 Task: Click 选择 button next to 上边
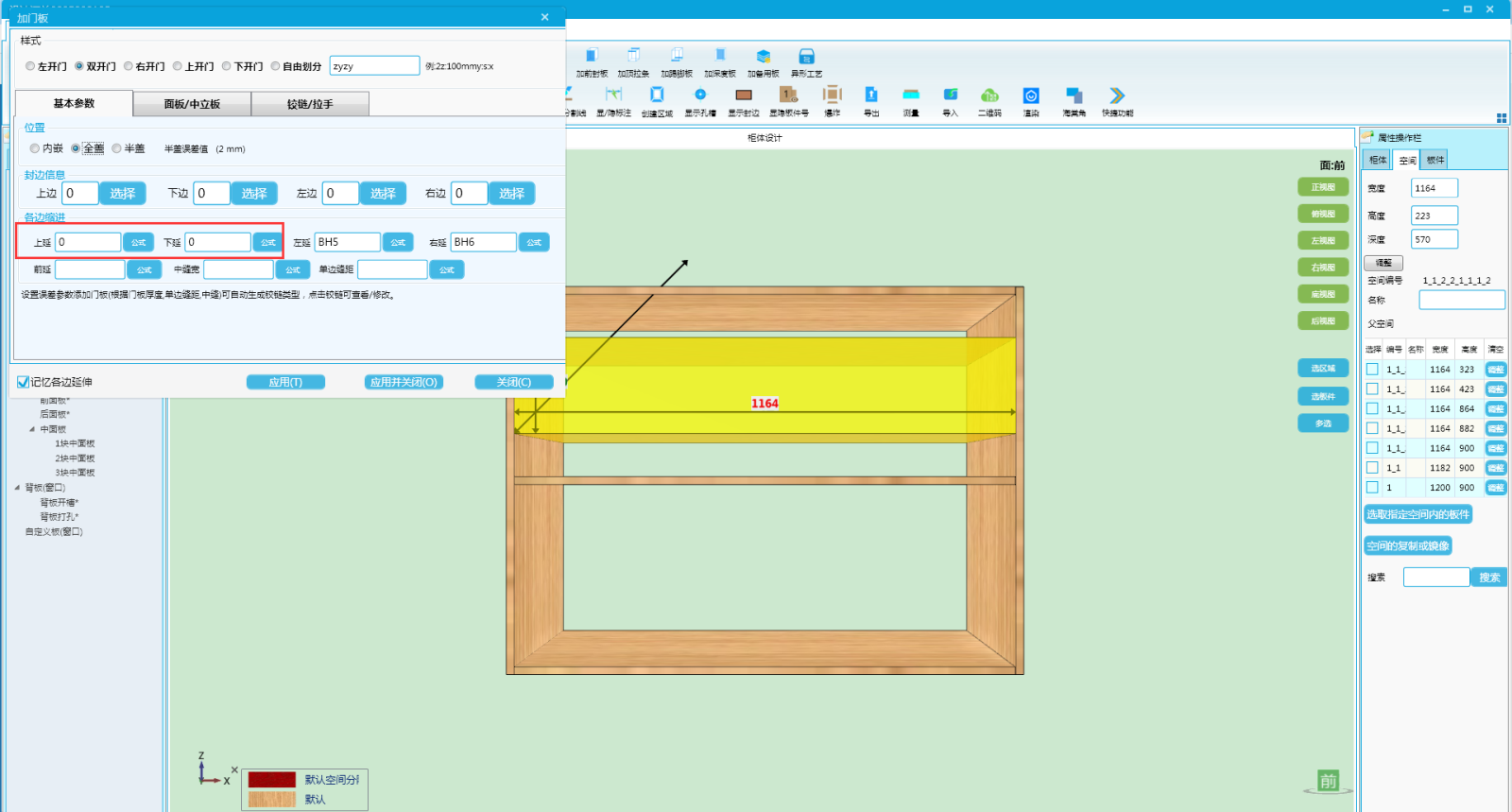[123, 194]
